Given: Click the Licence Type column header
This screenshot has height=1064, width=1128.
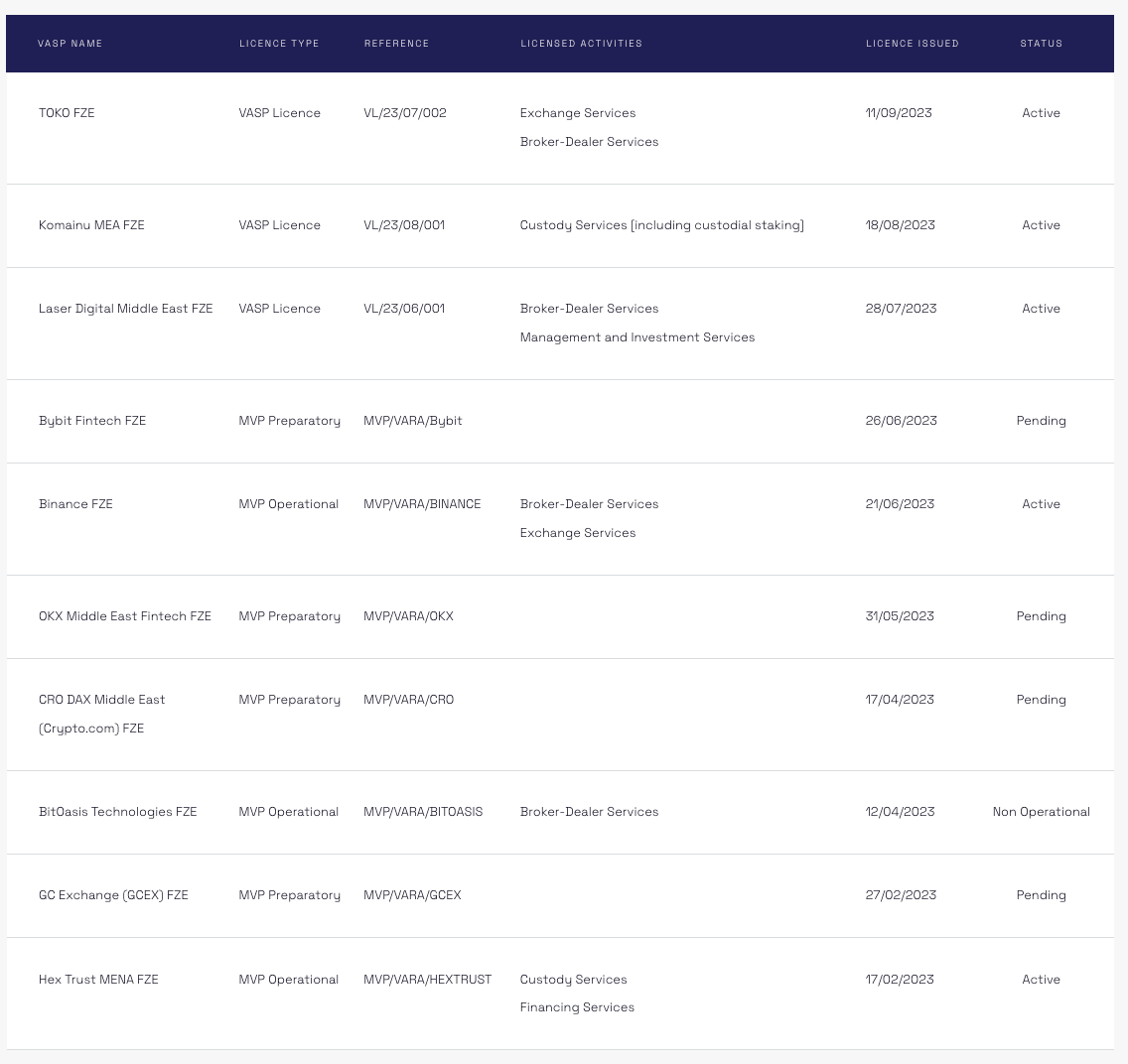Looking at the screenshot, I should [x=279, y=44].
